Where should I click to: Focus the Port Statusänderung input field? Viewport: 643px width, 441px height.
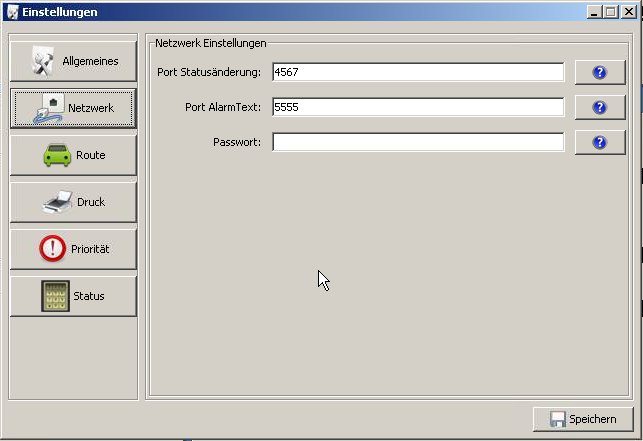pyautogui.click(x=417, y=72)
